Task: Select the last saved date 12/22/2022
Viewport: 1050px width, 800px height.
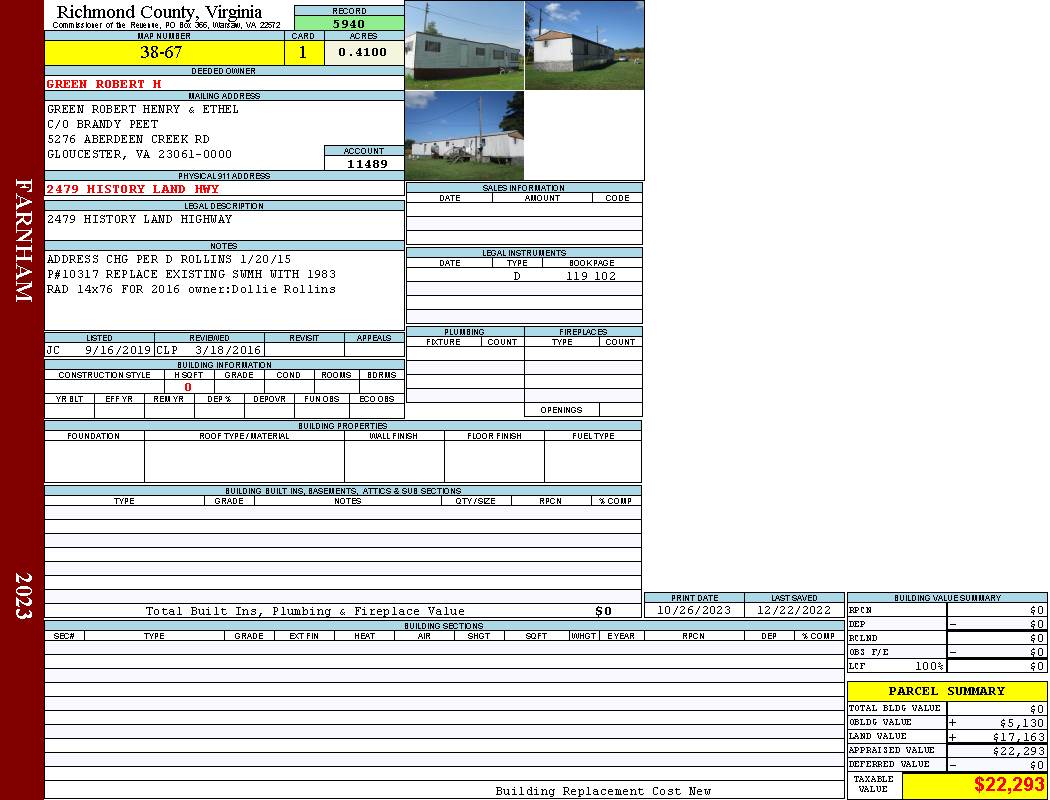Action: point(794,610)
